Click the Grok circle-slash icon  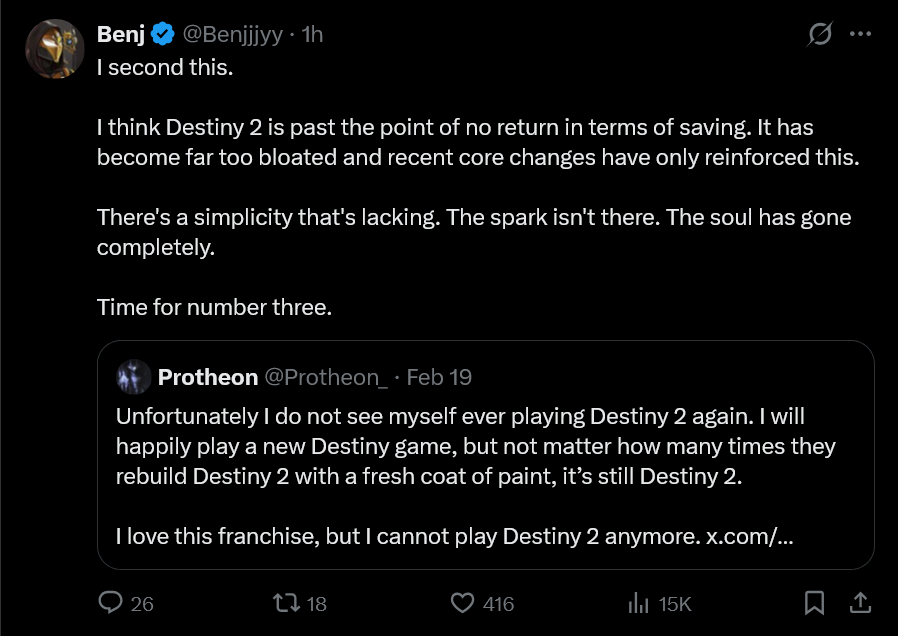coord(819,33)
